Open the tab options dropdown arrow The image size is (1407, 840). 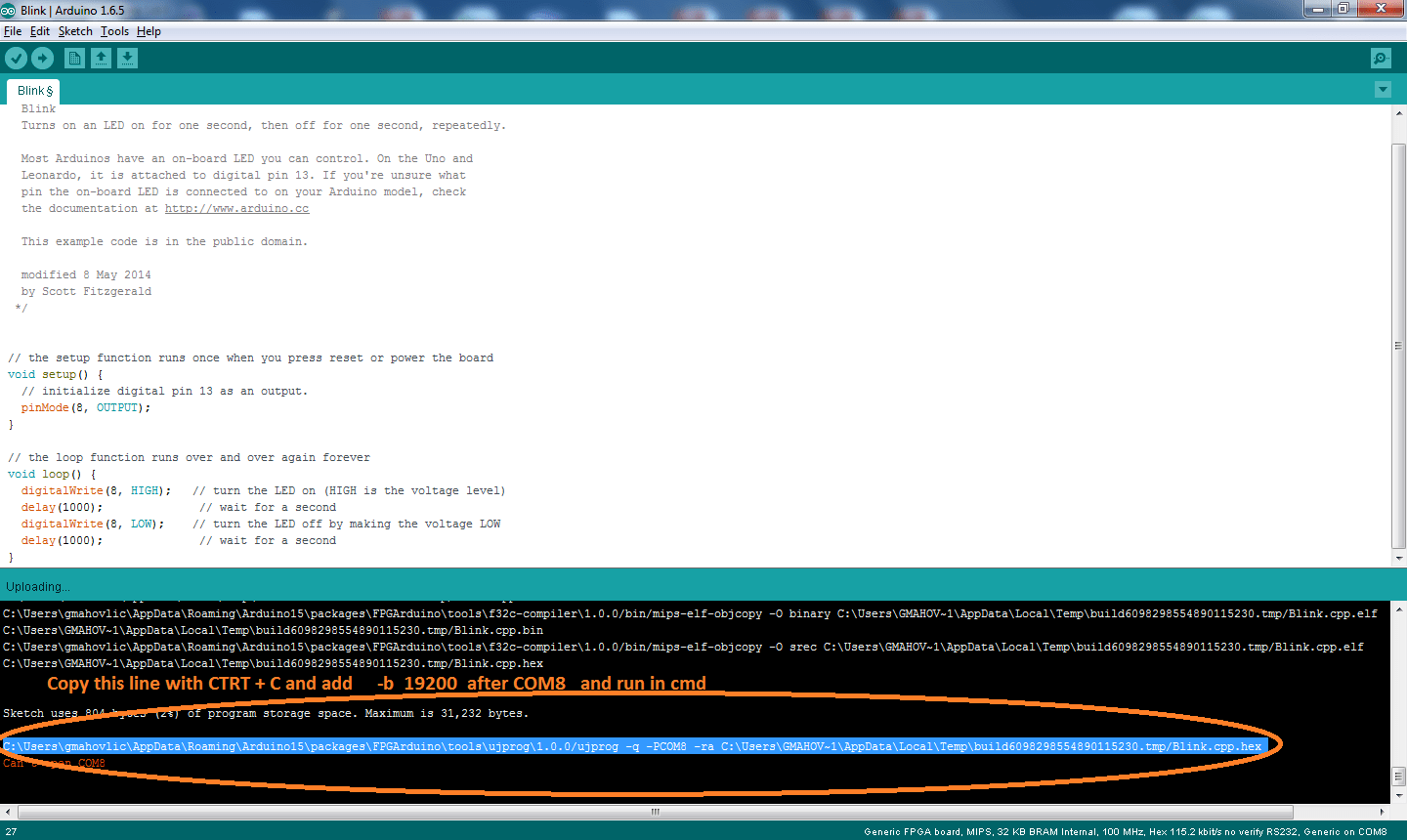coord(1383,90)
